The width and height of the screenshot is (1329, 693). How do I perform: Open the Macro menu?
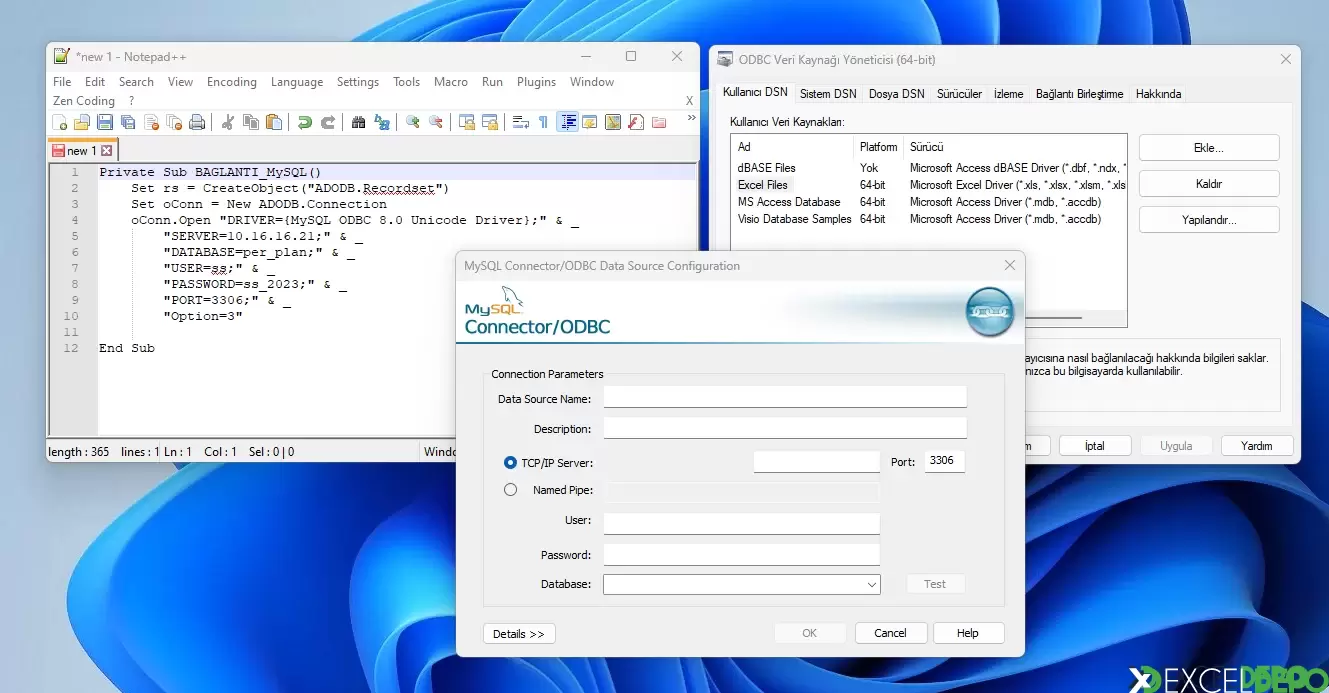pyautogui.click(x=451, y=82)
